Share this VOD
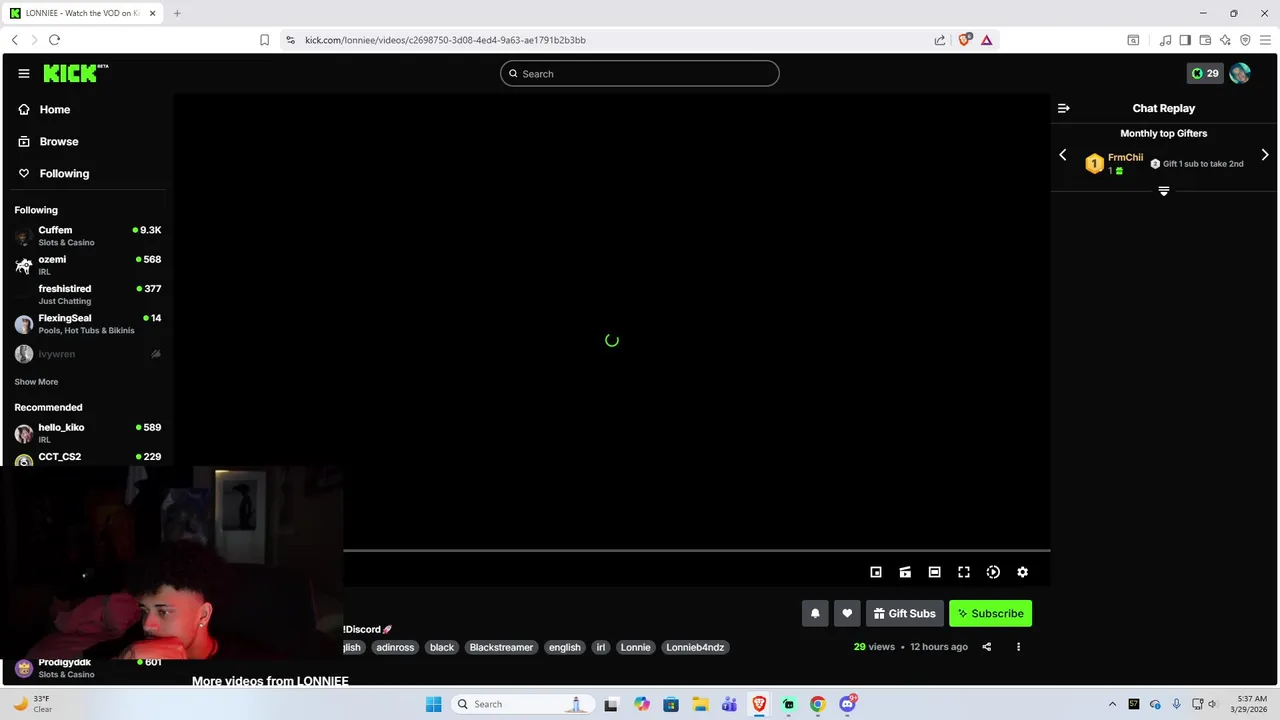 pyautogui.click(x=986, y=647)
